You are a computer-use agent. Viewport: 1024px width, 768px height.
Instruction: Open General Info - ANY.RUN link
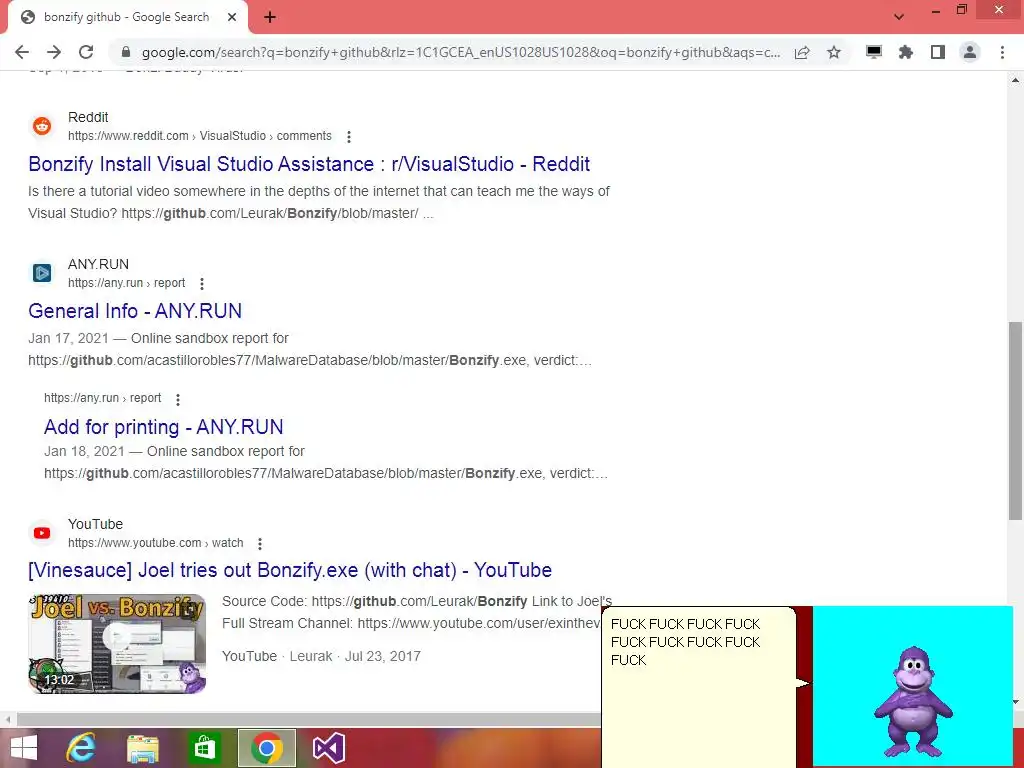[x=135, y=311]
